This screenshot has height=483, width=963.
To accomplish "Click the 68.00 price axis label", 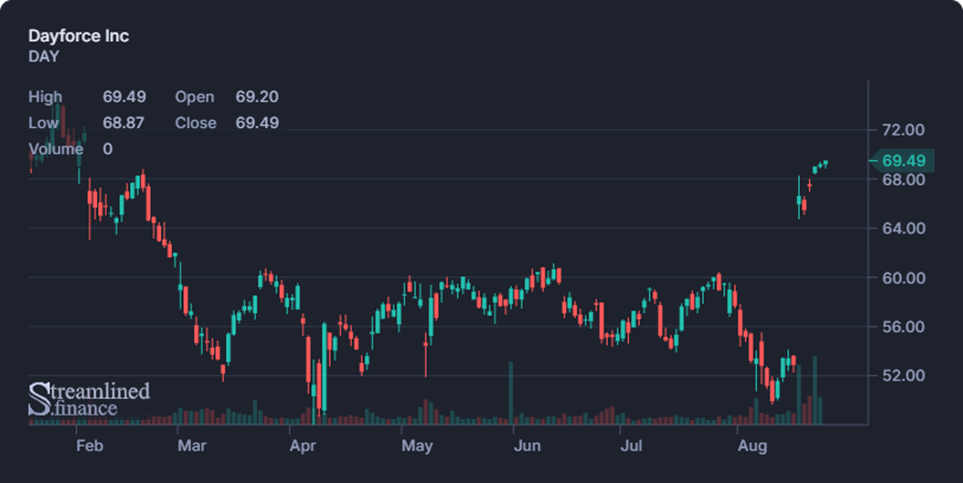I will (903, 179).
